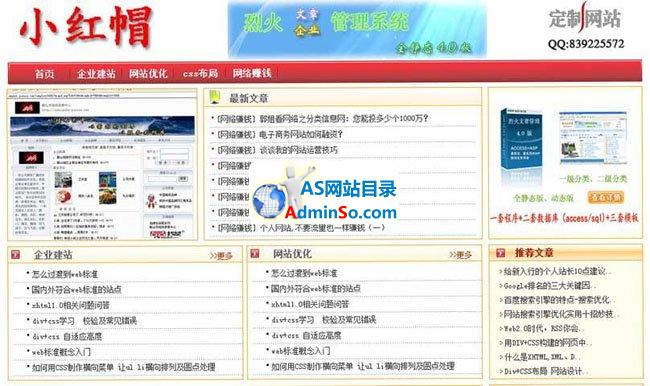
Task: Open 怎么过渡到web标准 in 网站优化 list
Action: tap(304, 273)
